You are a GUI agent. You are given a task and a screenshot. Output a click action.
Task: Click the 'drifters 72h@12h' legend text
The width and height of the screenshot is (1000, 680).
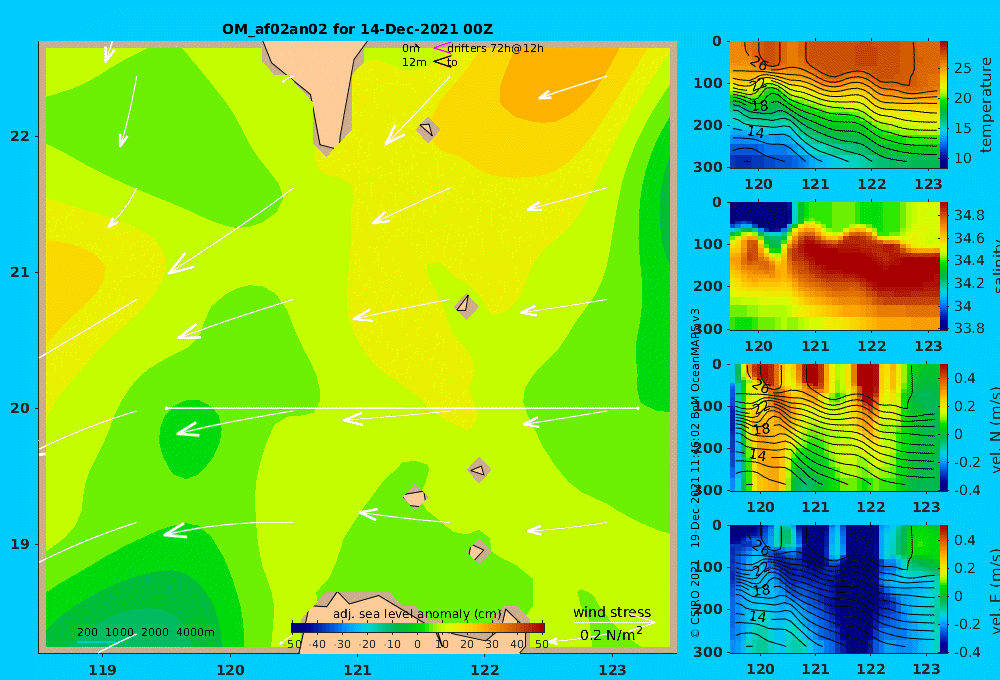[496, 48]
